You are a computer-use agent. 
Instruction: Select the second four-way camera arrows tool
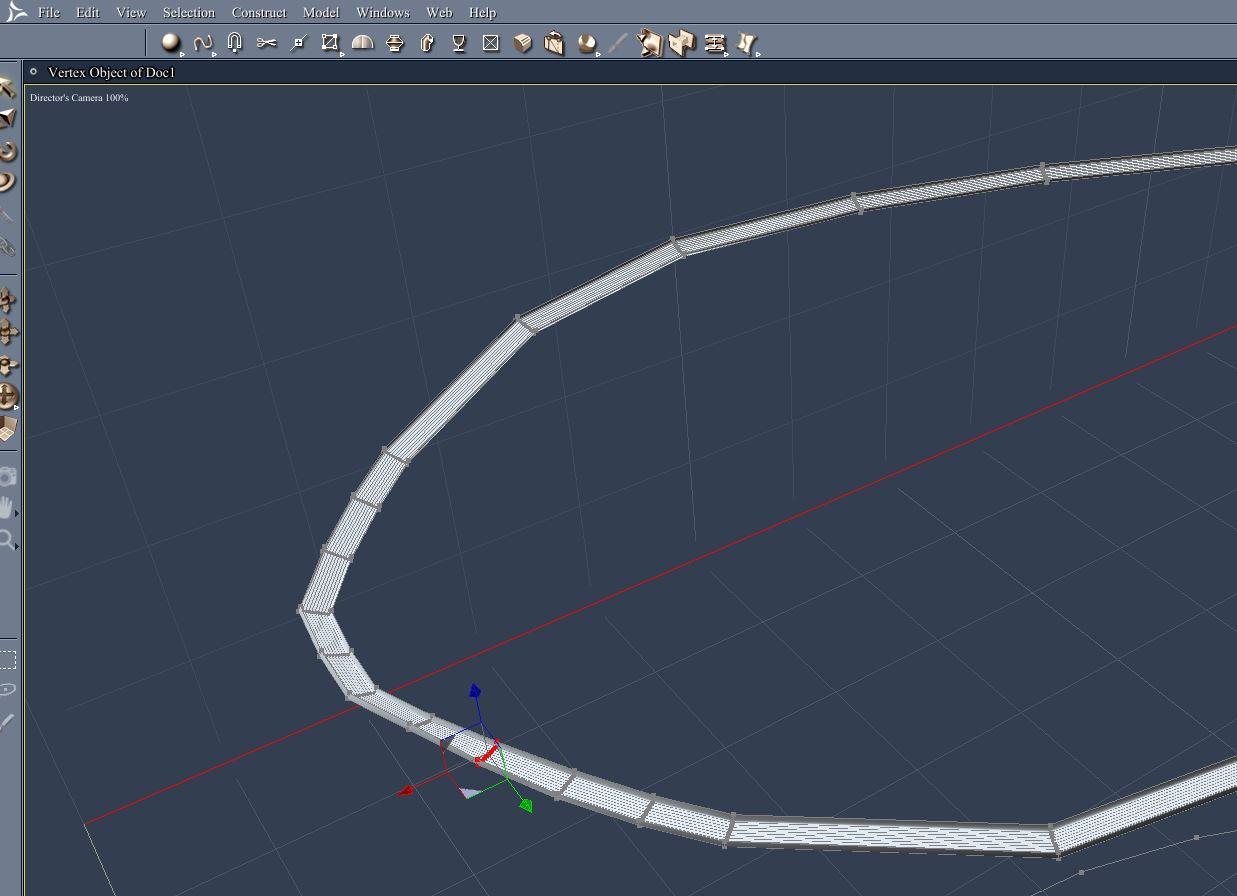tap(9, 333)
